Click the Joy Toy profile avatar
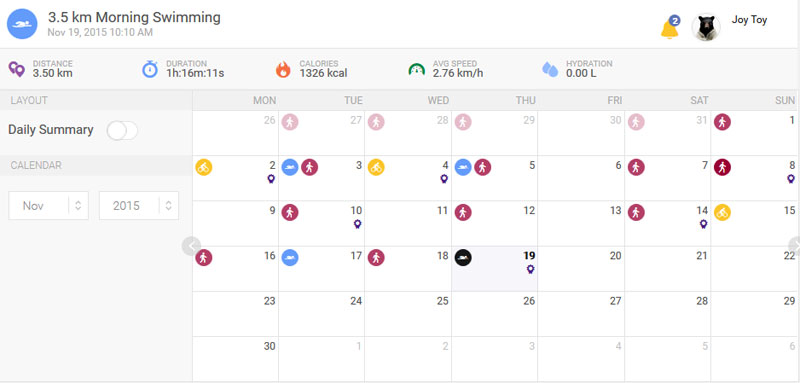This screenshot has width=800, height=383. 706,27
